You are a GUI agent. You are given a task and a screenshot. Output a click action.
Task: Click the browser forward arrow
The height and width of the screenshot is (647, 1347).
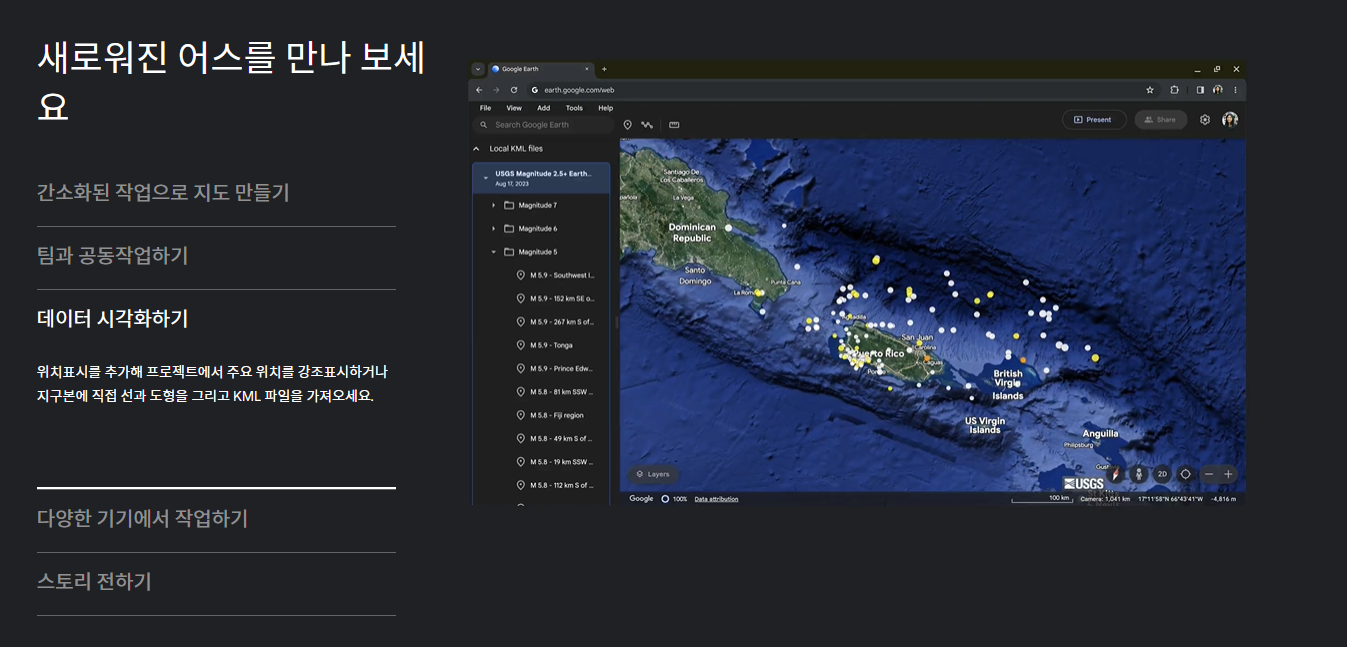(496, 90)
